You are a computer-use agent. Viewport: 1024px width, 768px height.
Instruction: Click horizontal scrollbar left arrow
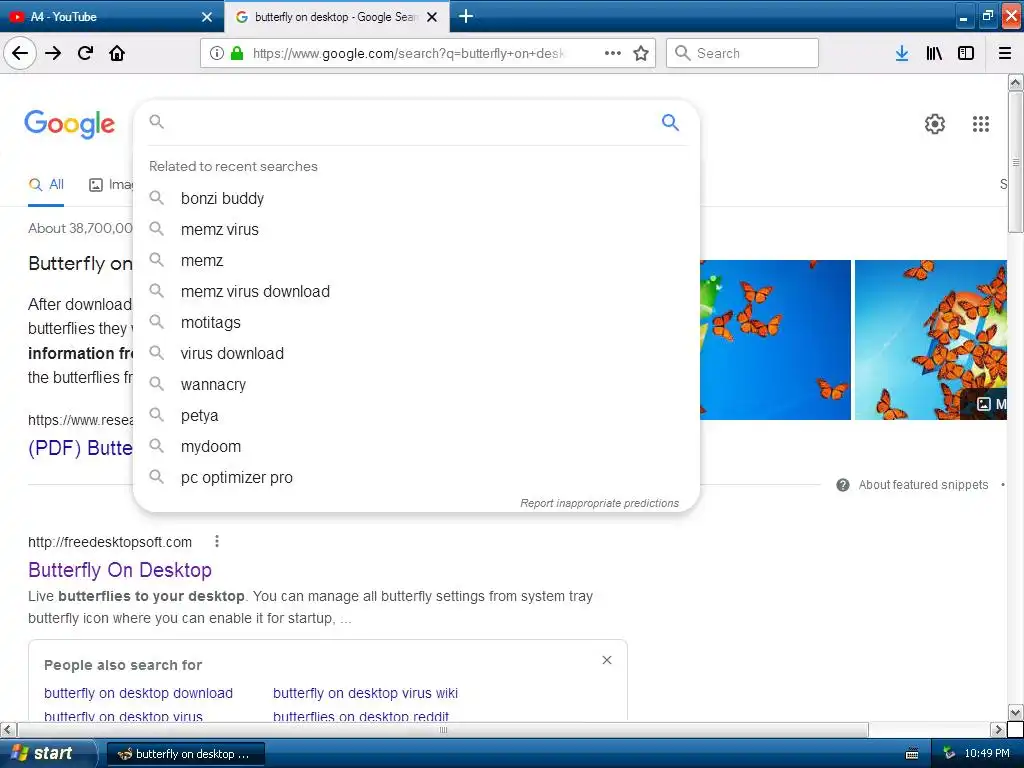(8, 729)
